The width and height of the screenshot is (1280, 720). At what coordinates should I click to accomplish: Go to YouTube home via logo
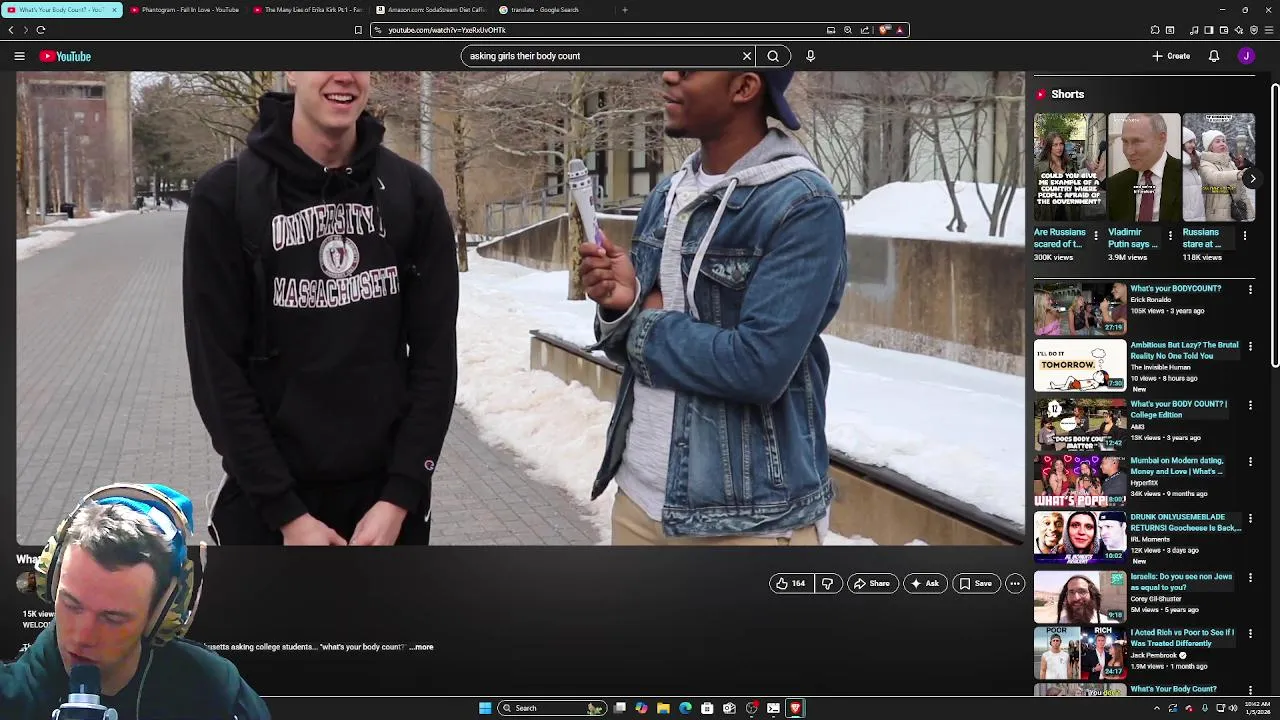[65, 56]
